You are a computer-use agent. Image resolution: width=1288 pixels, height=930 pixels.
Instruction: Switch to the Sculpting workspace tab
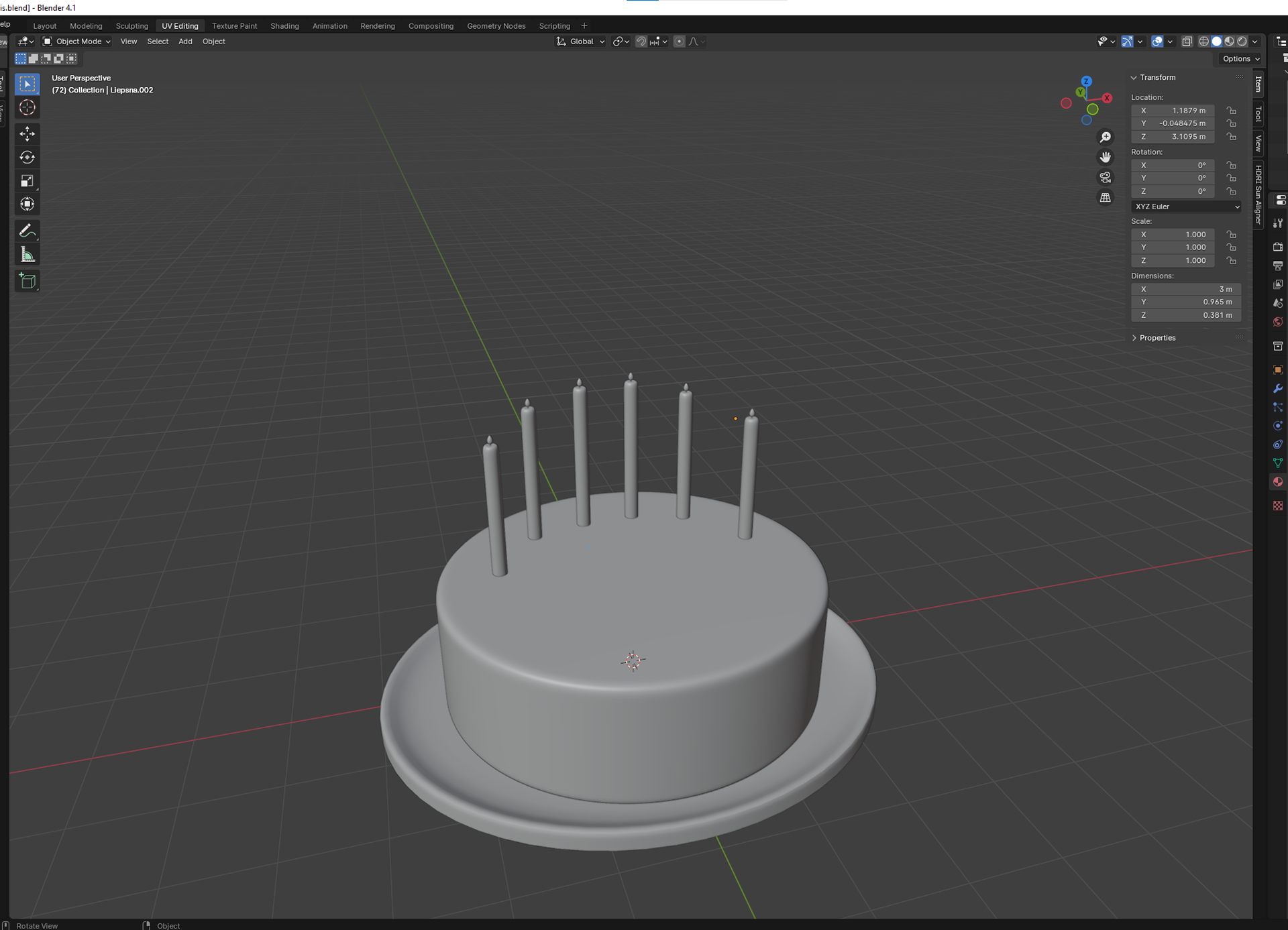(x=131, y=26)
